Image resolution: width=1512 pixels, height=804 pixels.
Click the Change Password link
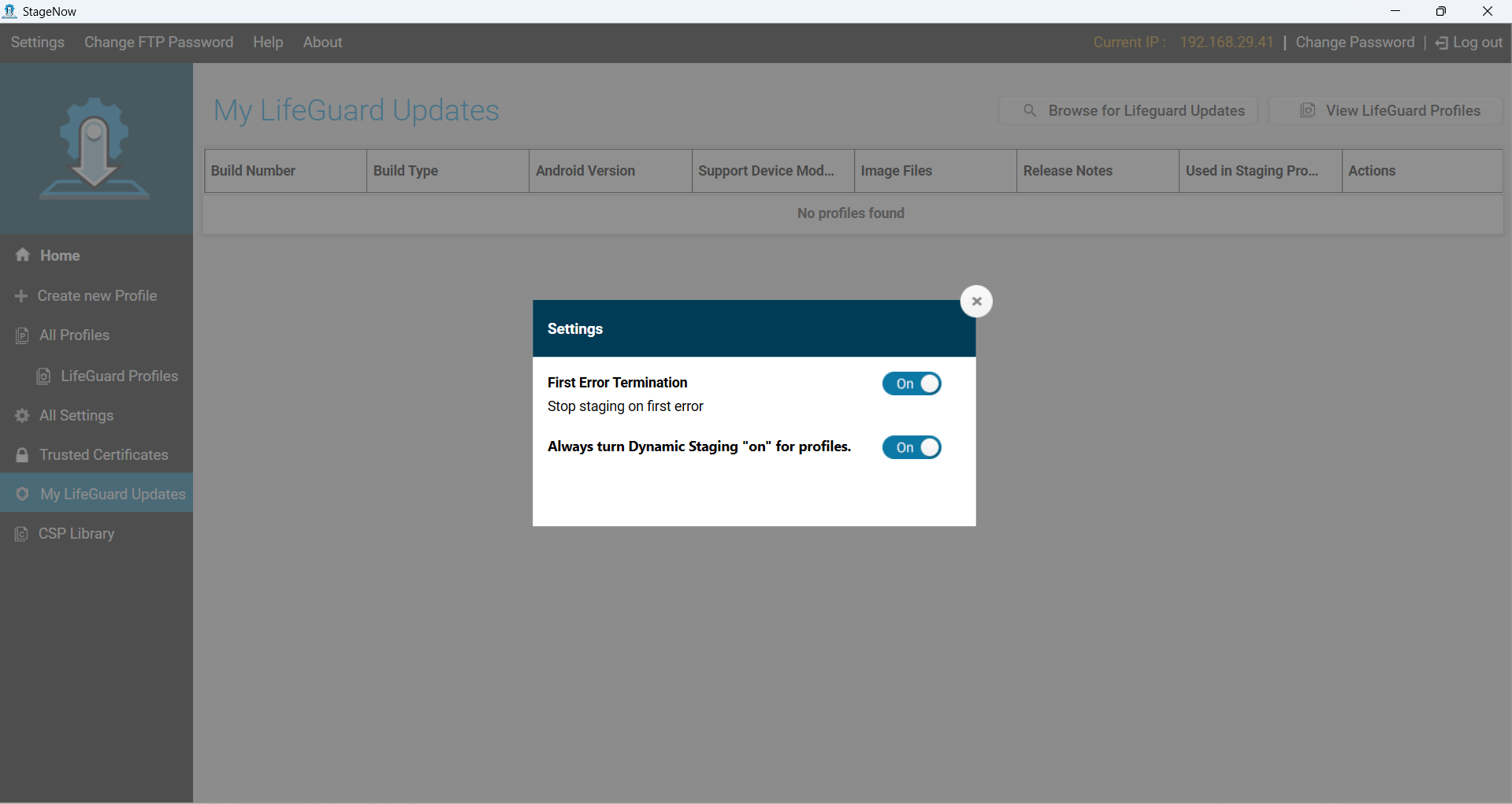pos(1355,43)
